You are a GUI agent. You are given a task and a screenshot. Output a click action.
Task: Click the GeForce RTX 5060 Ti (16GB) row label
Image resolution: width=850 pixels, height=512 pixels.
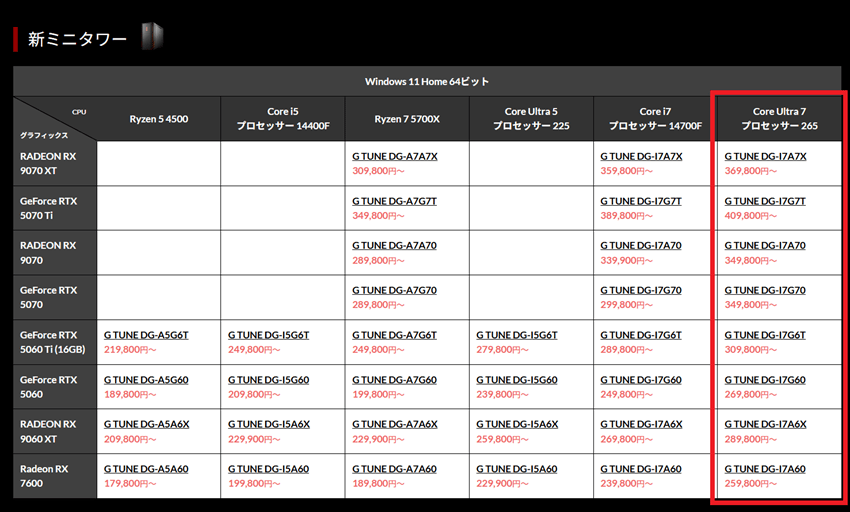53,342
